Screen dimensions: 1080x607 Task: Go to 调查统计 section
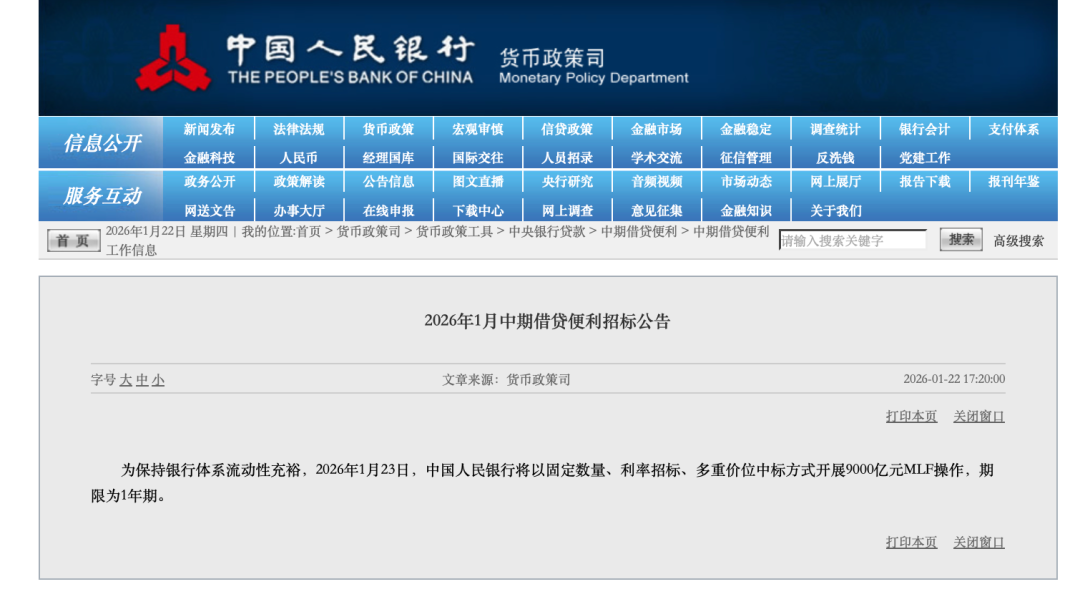tap(835, 130)
